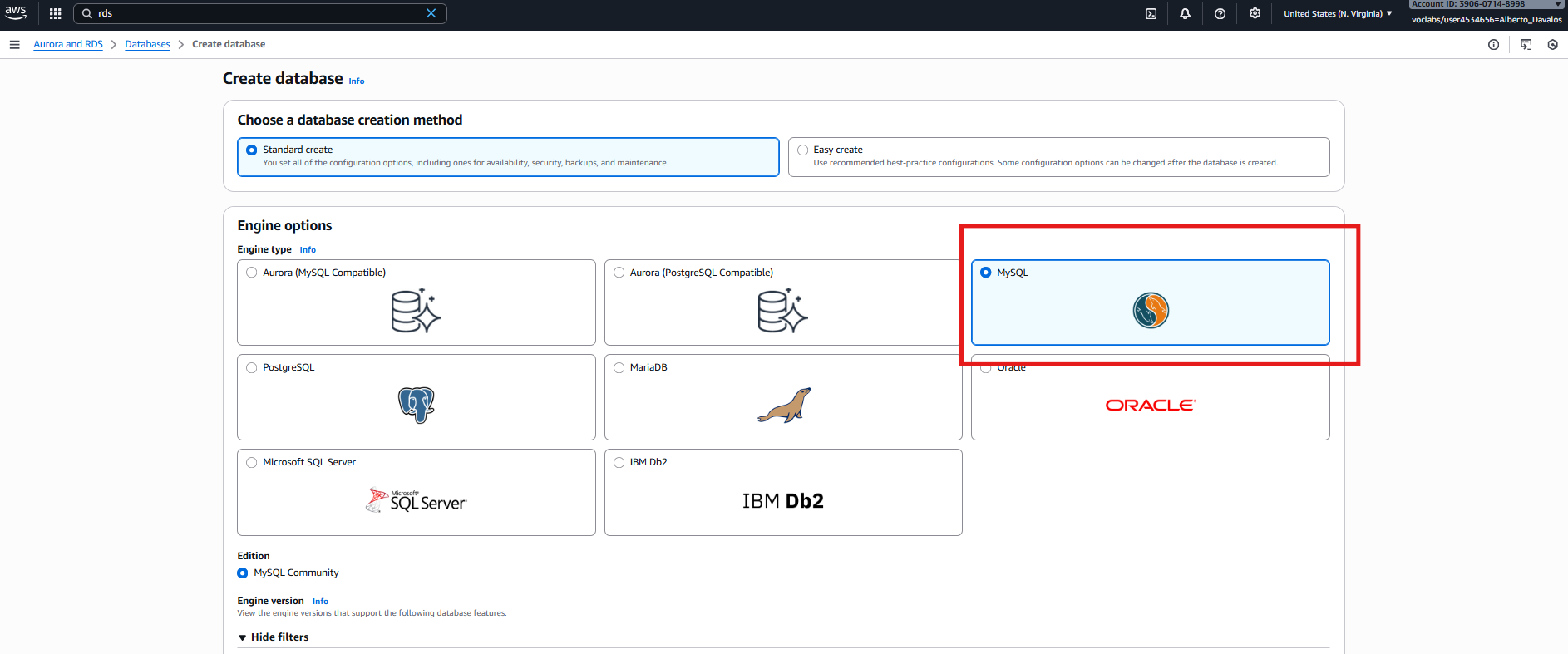This screenshot has height=654, width=1568.
Task: Open the notifications bell
Action: pos(1185,13)
